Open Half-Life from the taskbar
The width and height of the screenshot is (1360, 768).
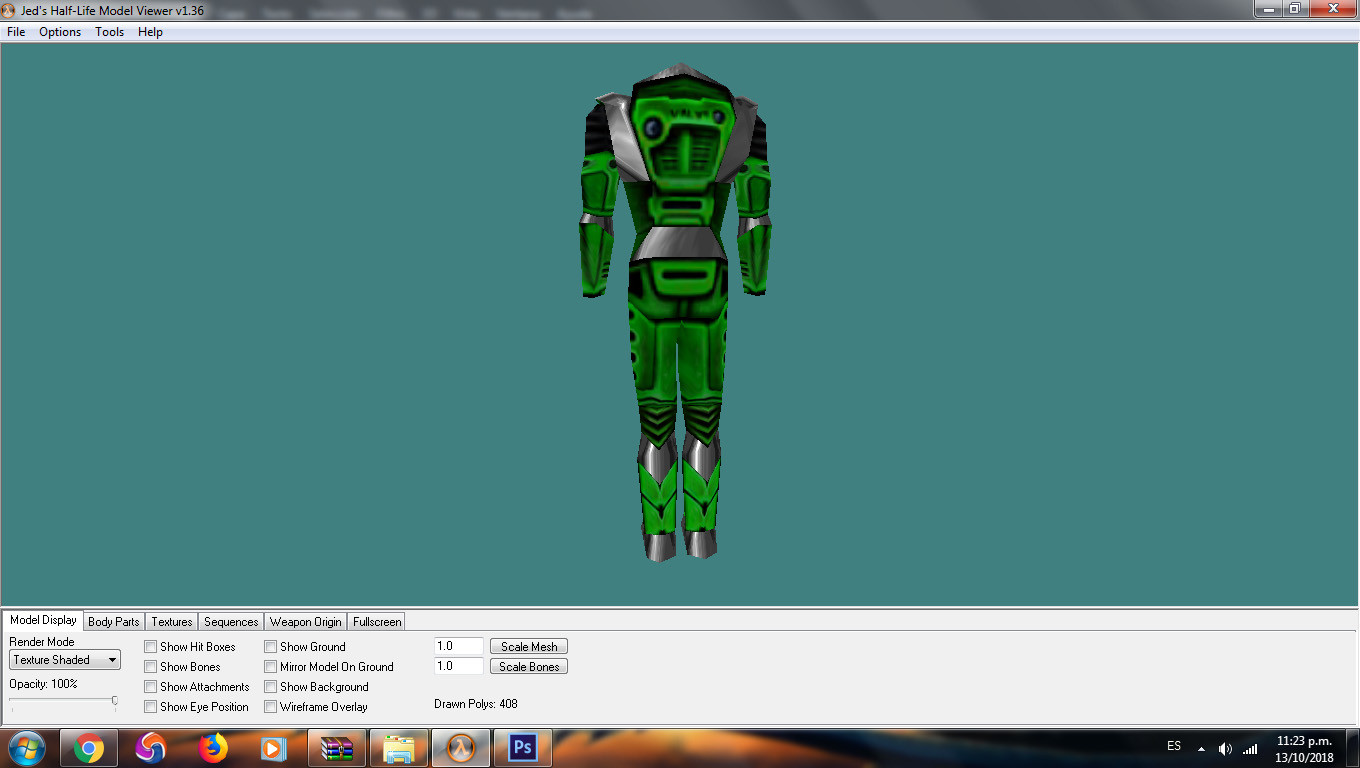coord(460,747)
